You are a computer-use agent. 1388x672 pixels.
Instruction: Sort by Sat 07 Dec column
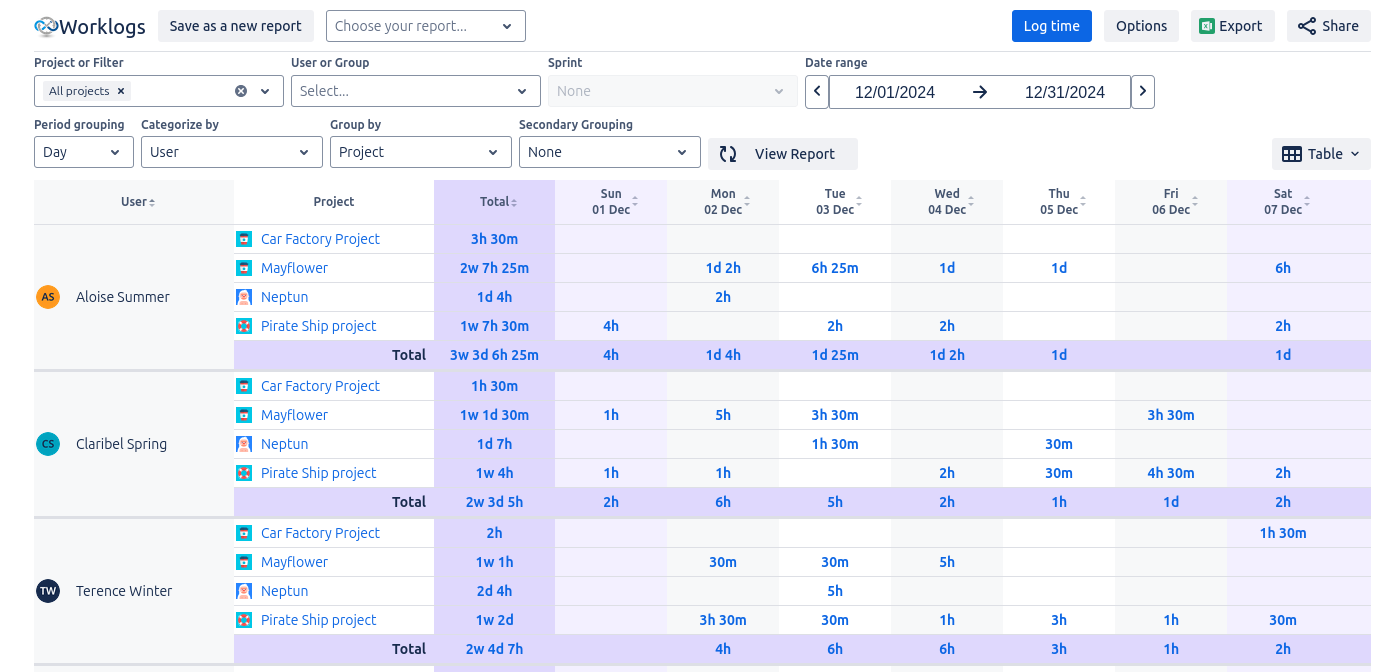click(1307, 202)
